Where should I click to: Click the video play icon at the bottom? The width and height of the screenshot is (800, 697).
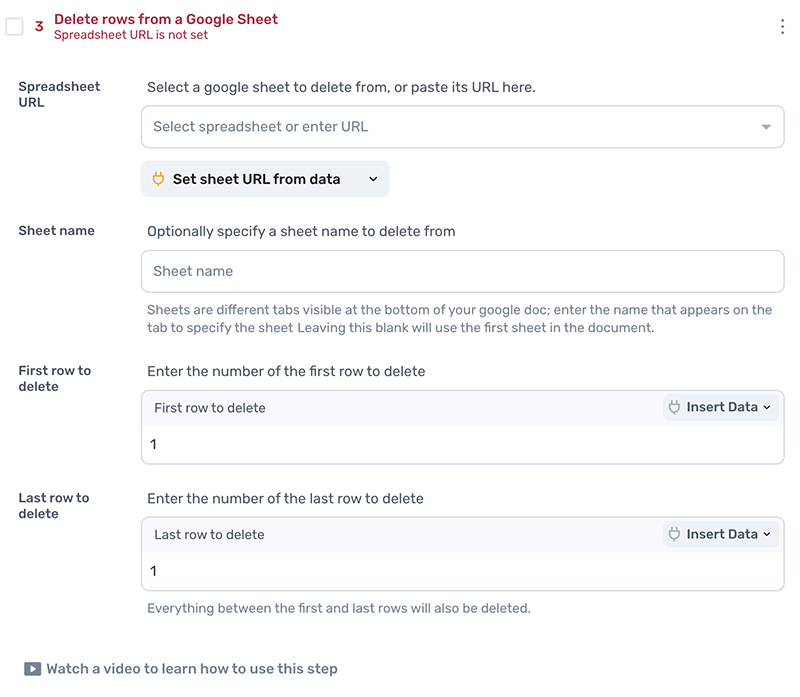[33, 669]
